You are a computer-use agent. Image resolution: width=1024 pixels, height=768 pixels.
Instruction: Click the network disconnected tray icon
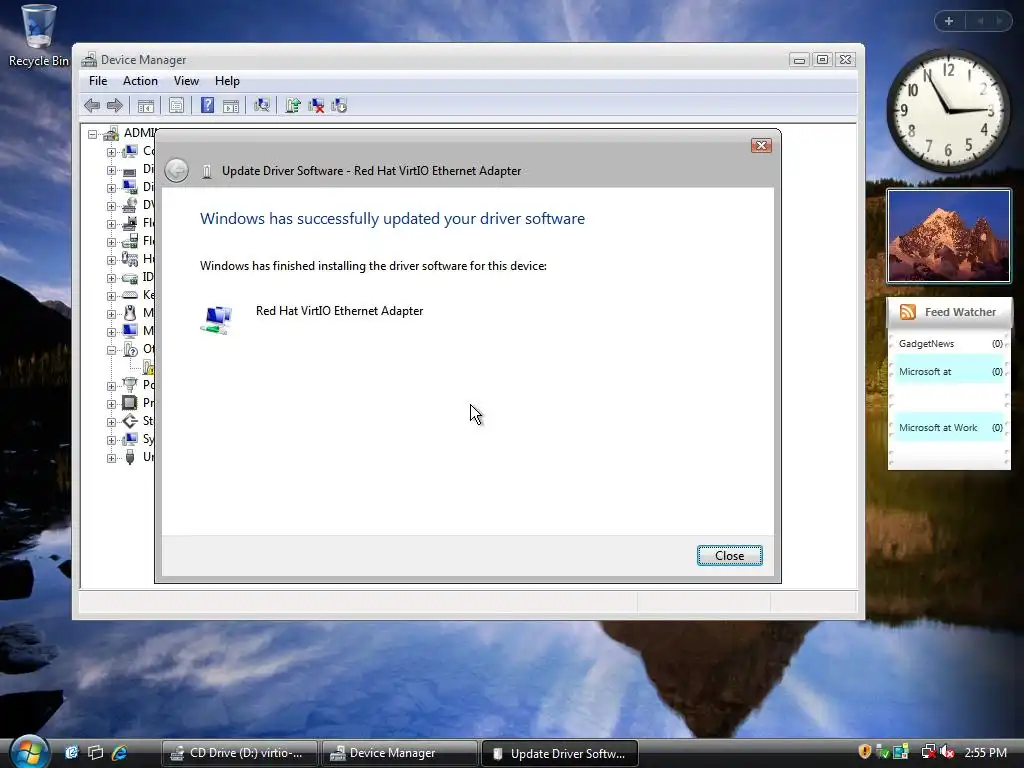[928, 752]
